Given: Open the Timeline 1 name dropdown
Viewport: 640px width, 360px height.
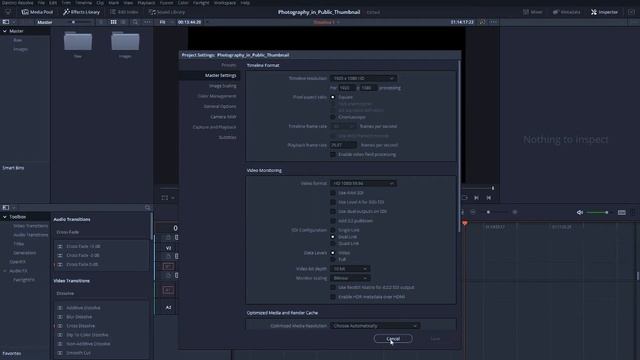Looking at the screenshot, I should (x=327, y=22).
